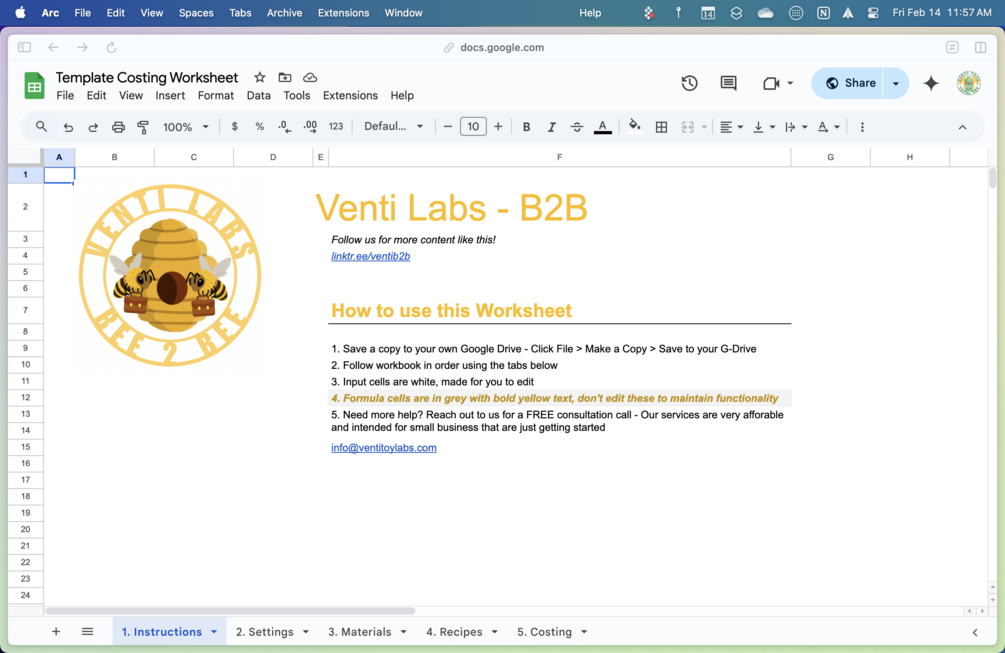Open the Share options dropdown arrow

(x=895, y=83)
